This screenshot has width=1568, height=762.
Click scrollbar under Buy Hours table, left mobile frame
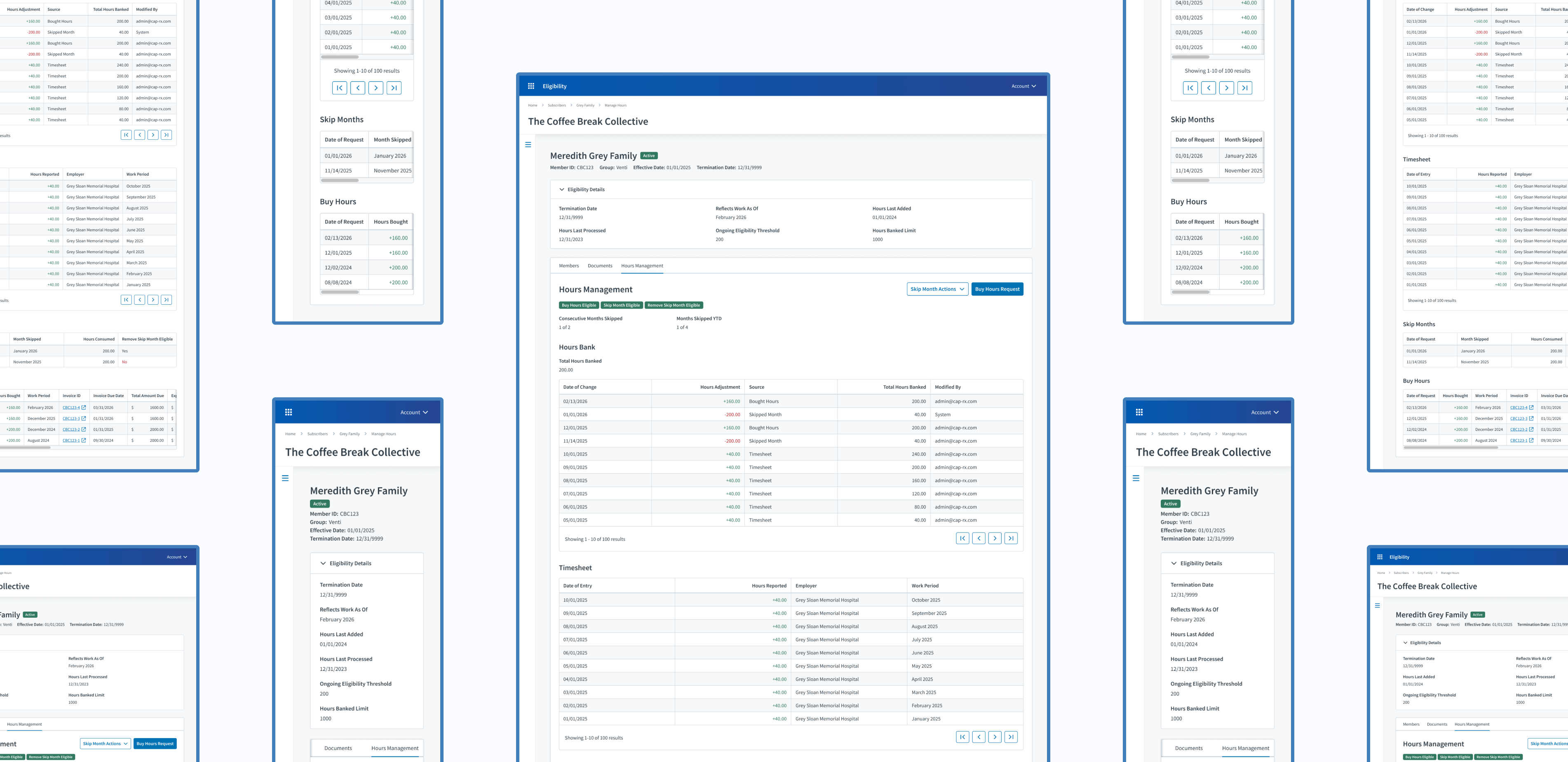[x=340, y=292]
